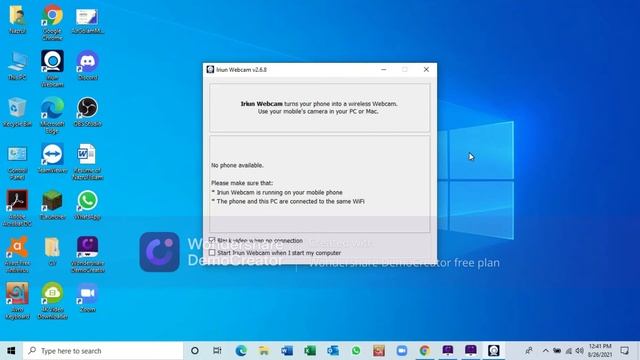Select the Wondershare DemoCreator desktop shortcut
640x360 pixels.
click(87, 255)
